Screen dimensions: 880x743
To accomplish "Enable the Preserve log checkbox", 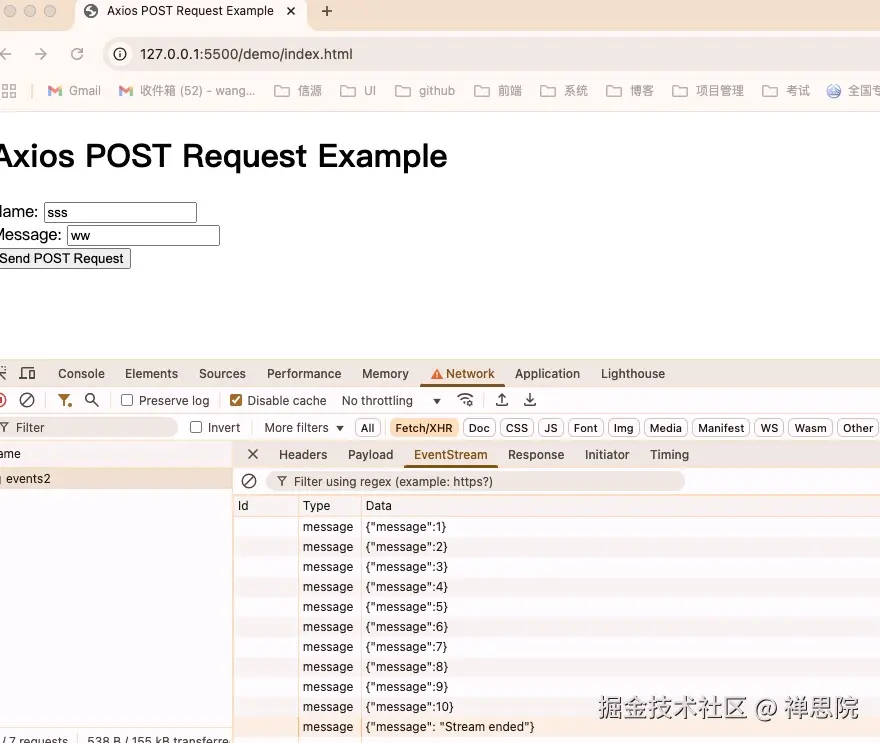I will 127,400.
